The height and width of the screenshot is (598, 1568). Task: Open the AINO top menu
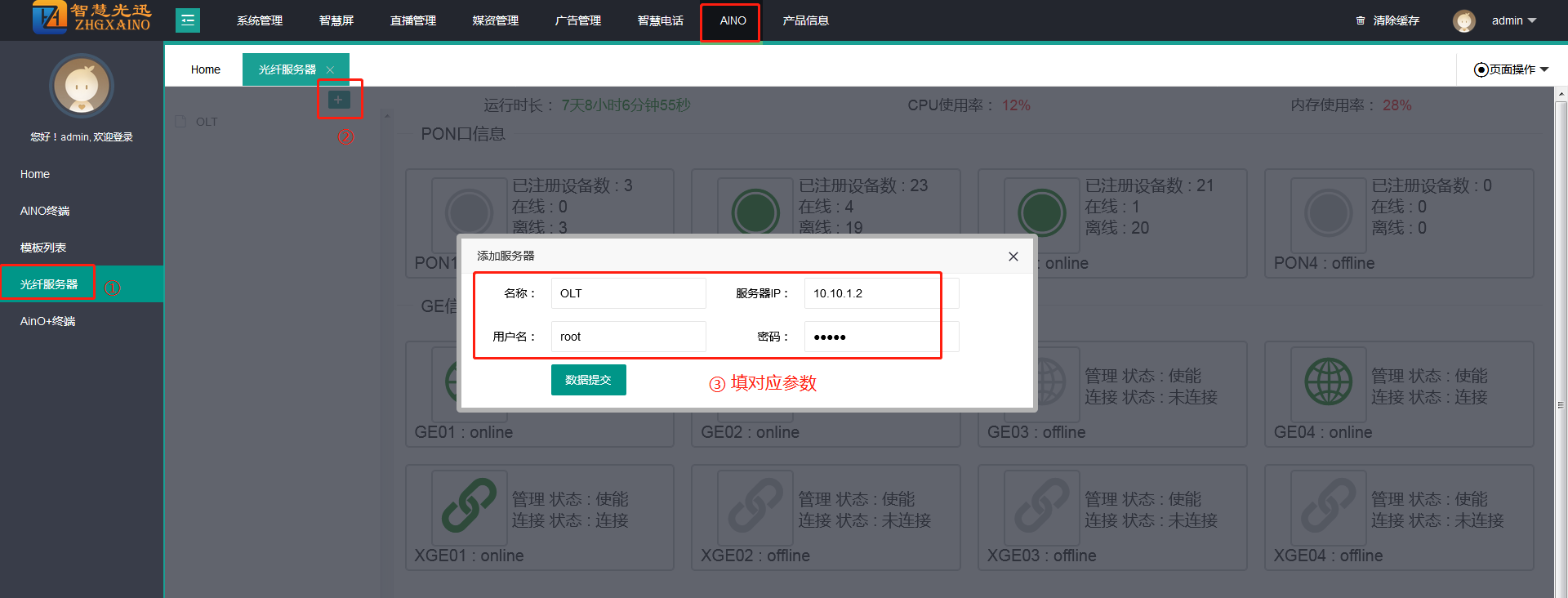[x=732, y=20]
